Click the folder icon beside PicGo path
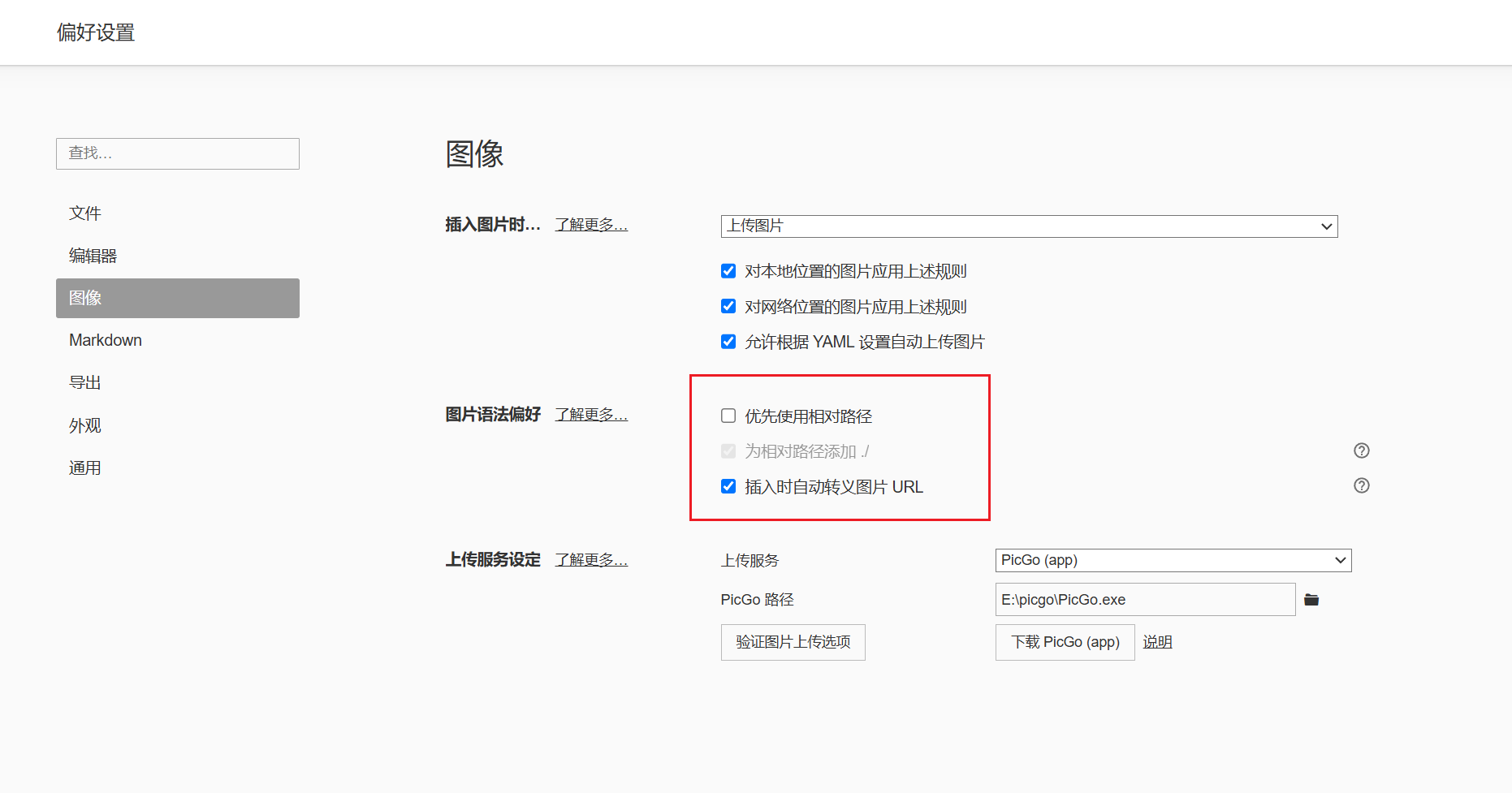 [1311, 600]
